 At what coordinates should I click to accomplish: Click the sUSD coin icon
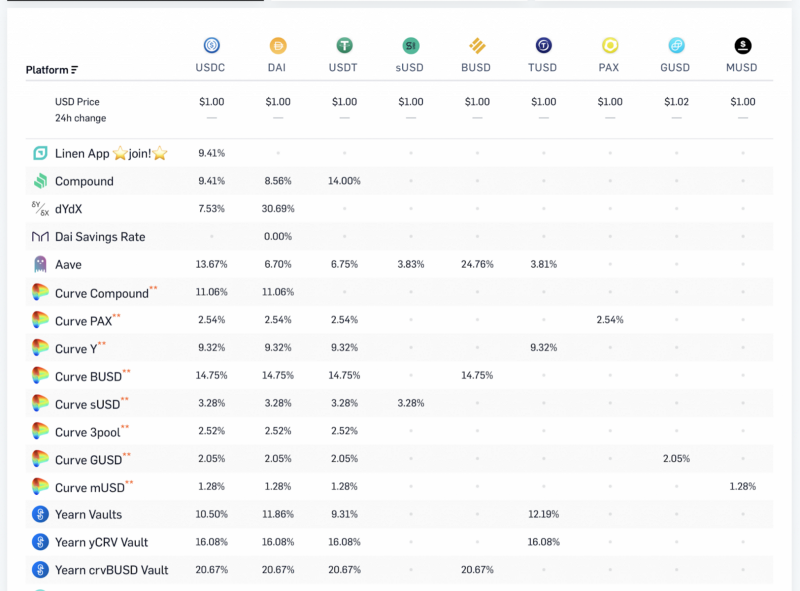[411, 45]
